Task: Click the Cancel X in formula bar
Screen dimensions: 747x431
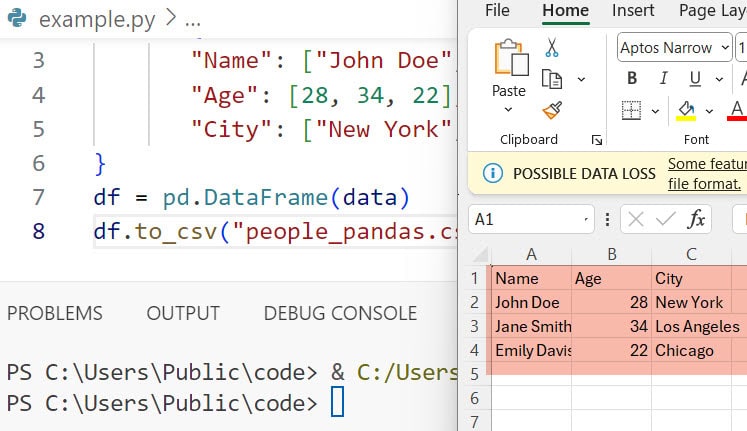Action: tap(636, 220)
